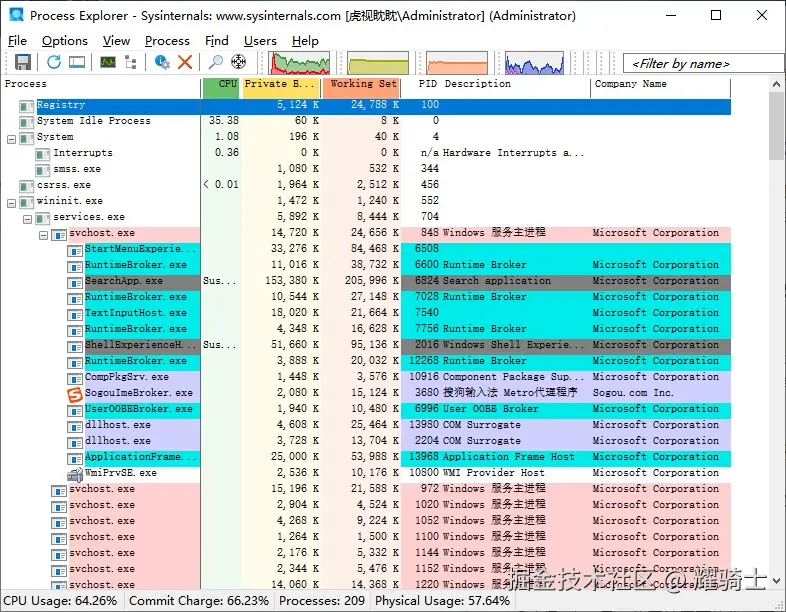The width and height of the screenshot is (786, 612).
Task: Open the Options menu
Action: [x=65, y=41]
